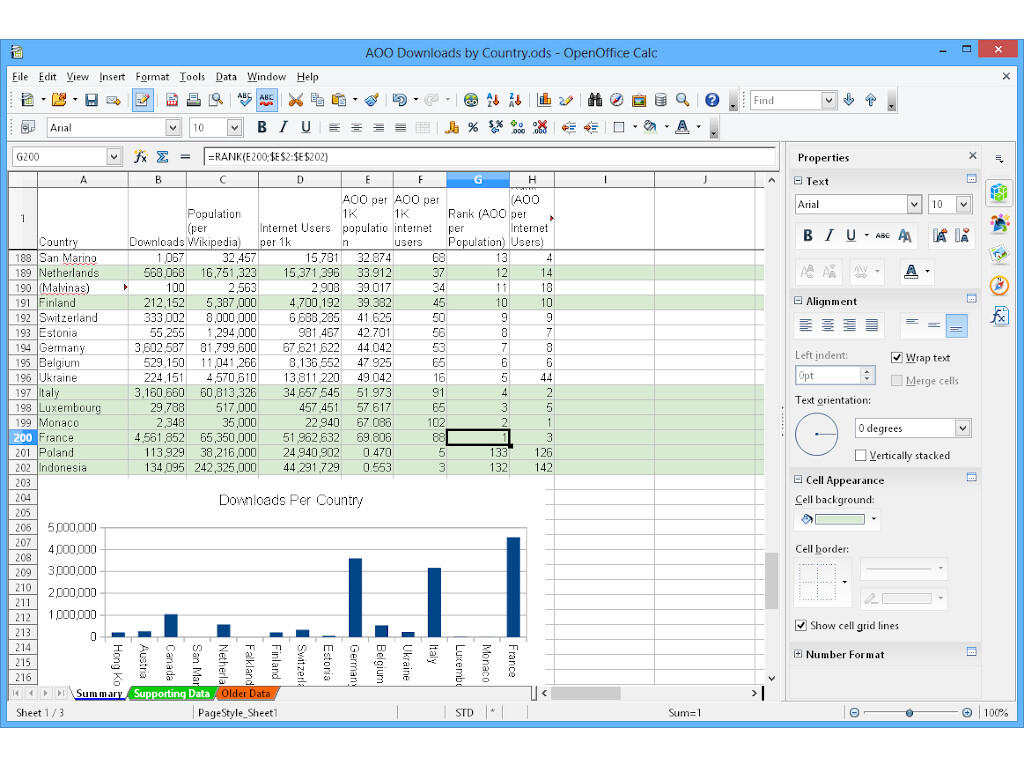Open the toolbar font size dropdown
1024x768 pixels.
coord(235,127)
